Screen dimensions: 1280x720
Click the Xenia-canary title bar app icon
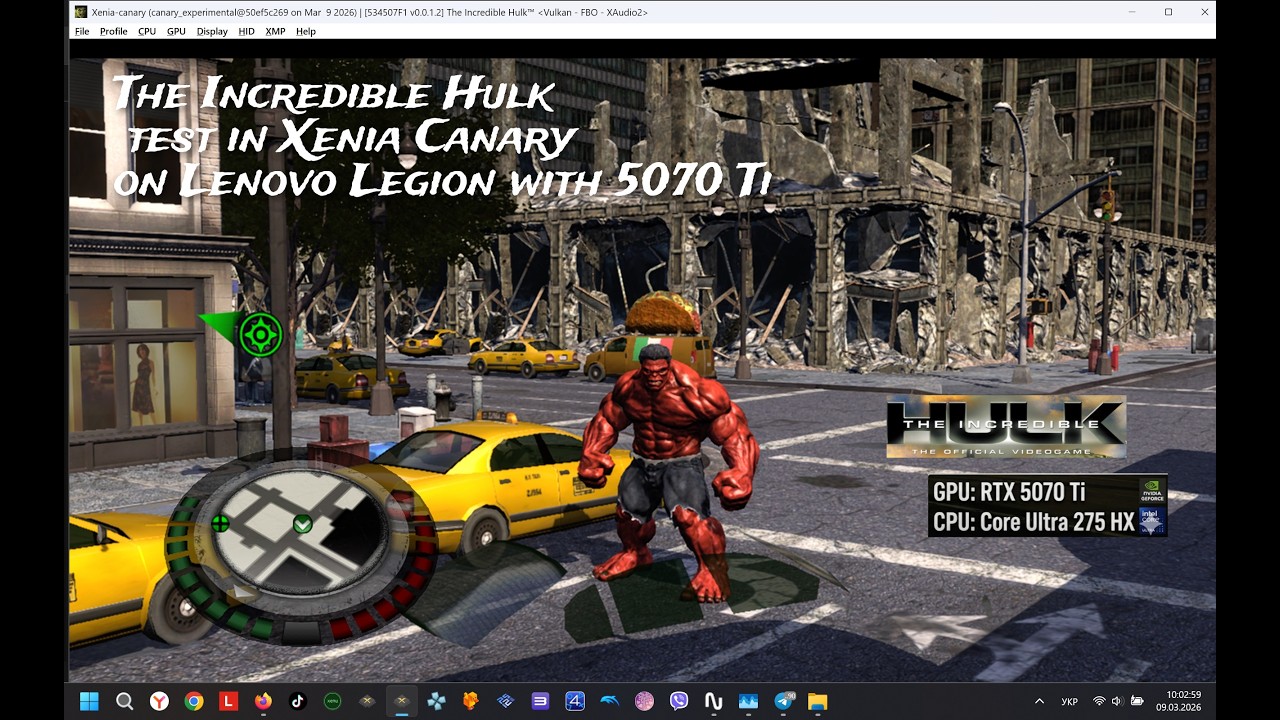(81, 12)
